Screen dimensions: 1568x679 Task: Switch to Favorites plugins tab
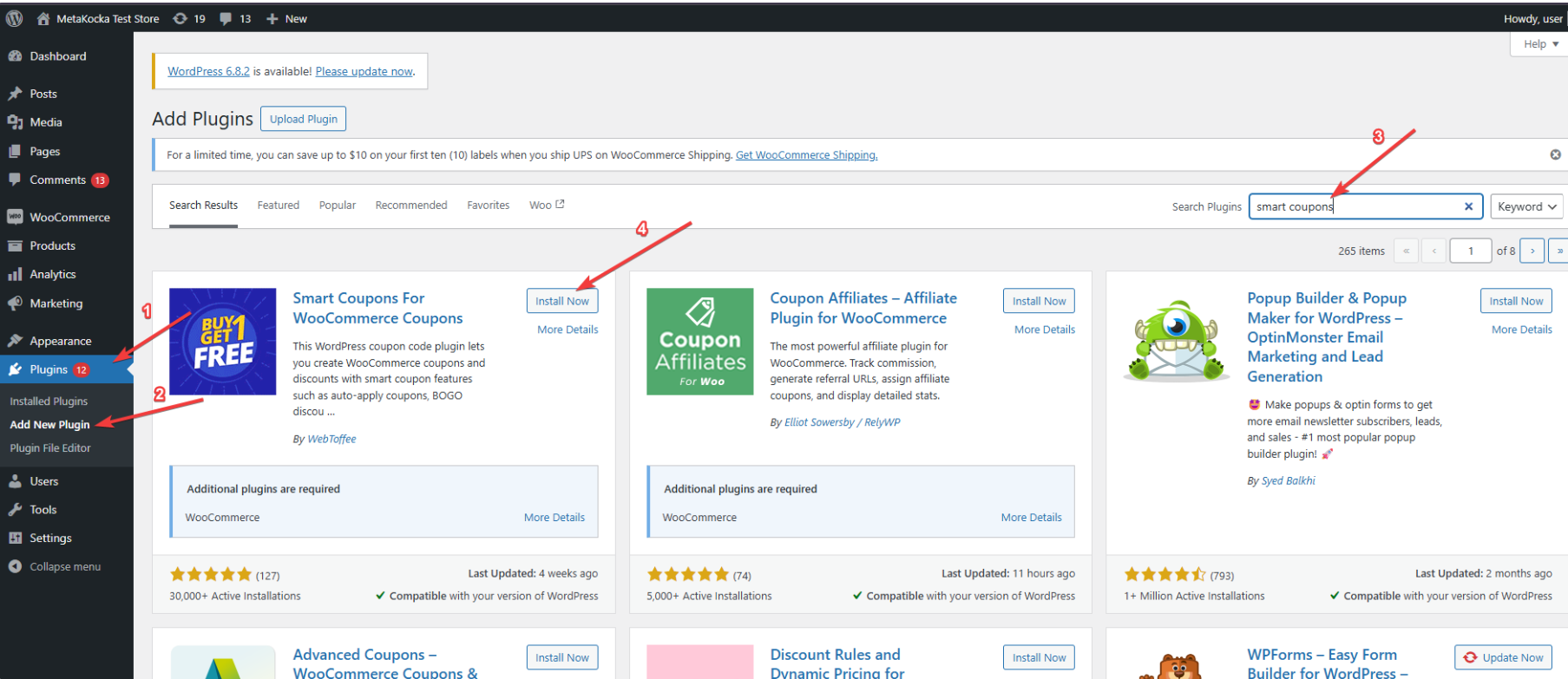(489, 206)
